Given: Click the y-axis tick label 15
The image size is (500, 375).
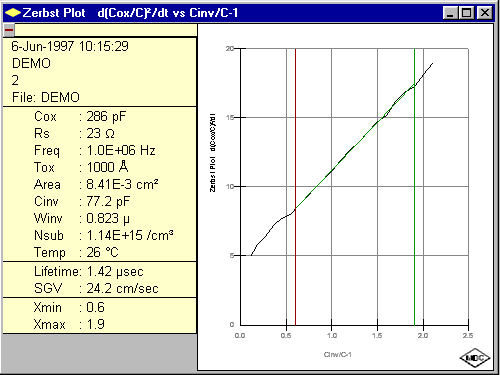Looking at the screenshot, I should [230, 118].
